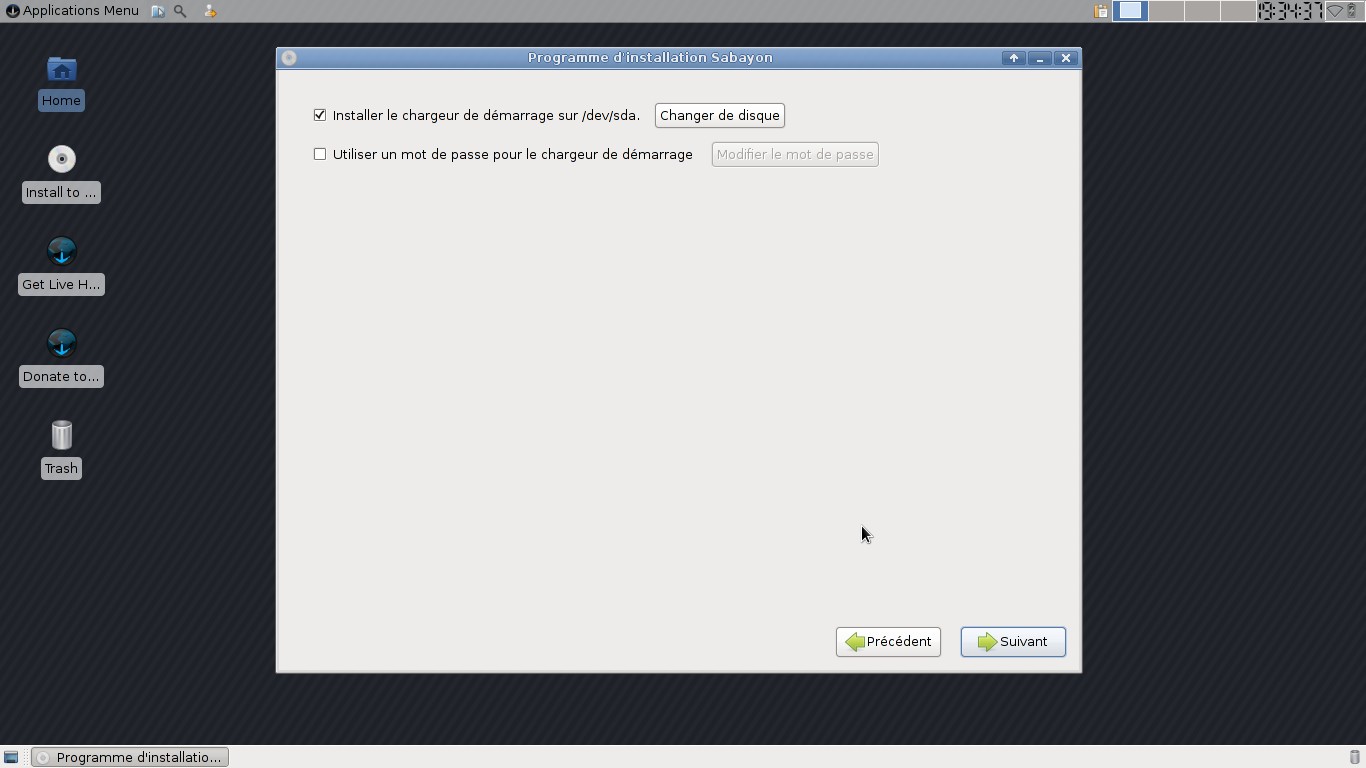Close the Sabayon installer window

pyautogui.click(x=1066, y=58)
